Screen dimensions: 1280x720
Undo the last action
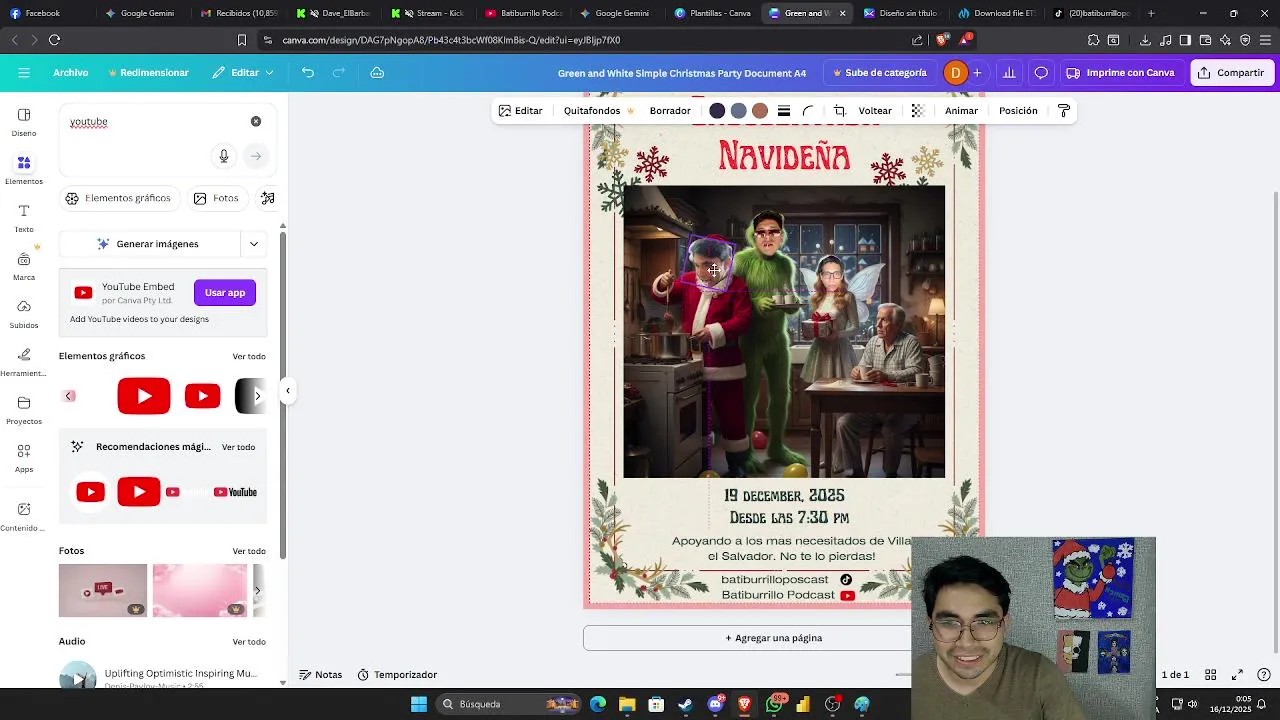[x=308, y=73]
